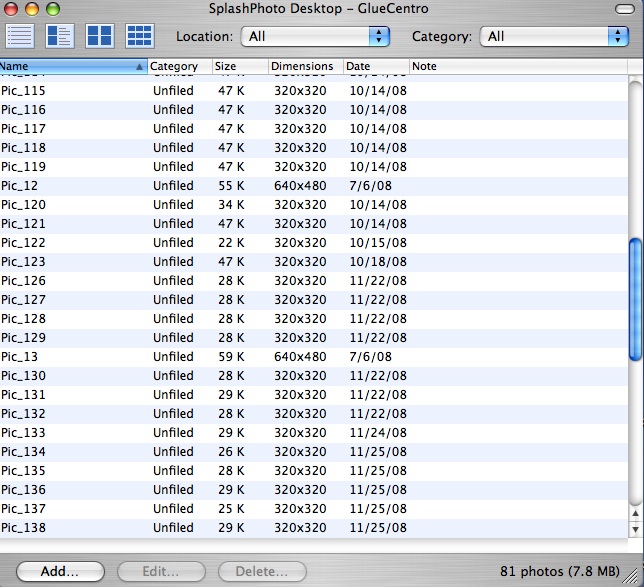Viewport: 644px width, 587px height.
Task: Click the vertical scrollbar thumb
Action: click(636, 300)
